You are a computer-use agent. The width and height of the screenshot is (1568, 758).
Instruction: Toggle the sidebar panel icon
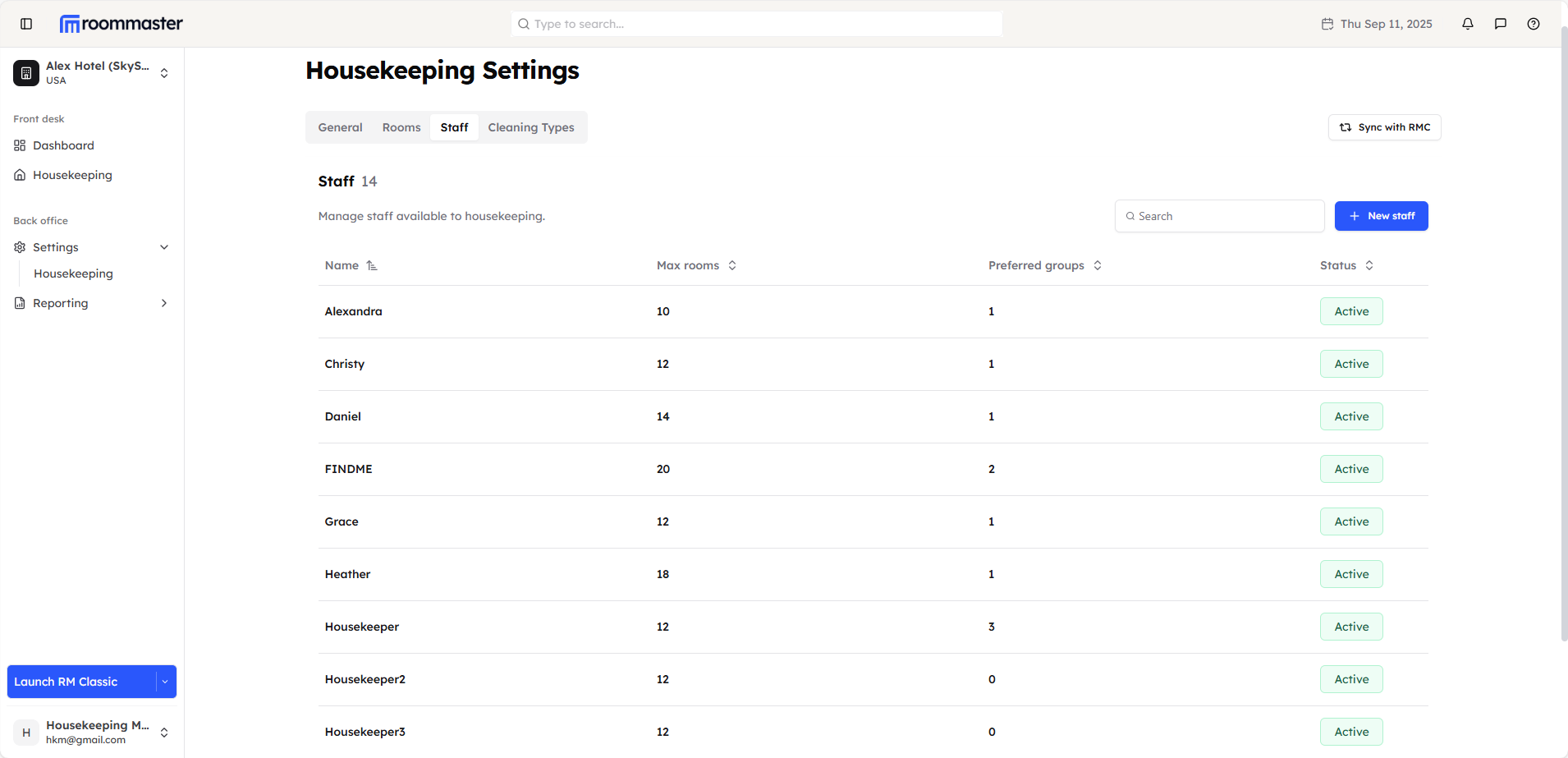[26, 24]
